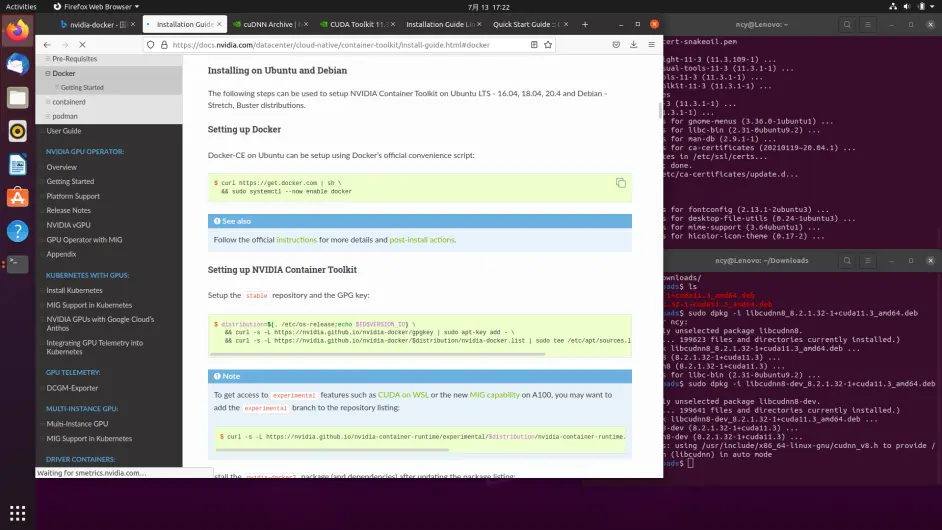
Task: Focus the Firefox URL address field
Action: (348, 45)
